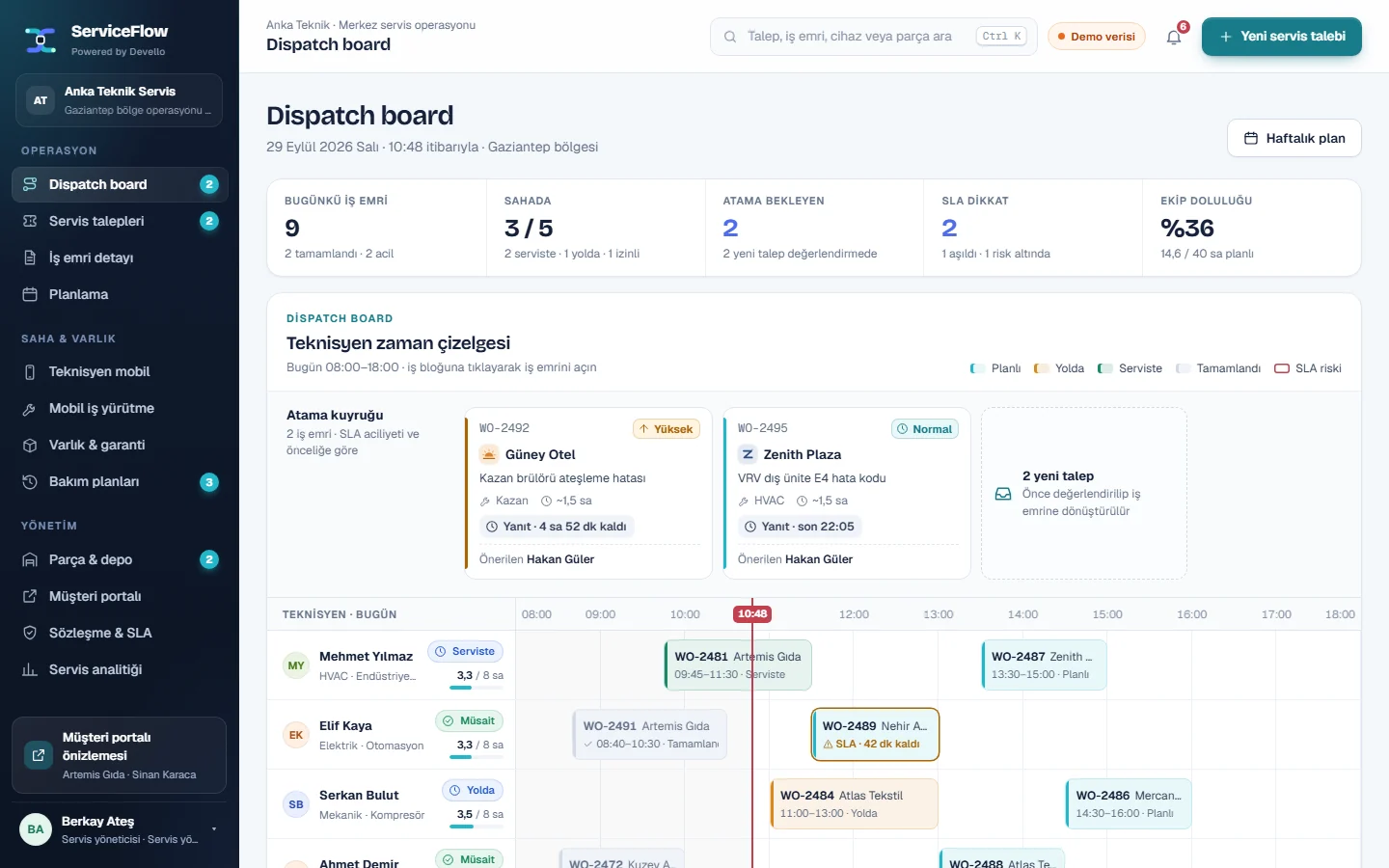Click the Yanıt · 4 sa 52 dk kaldı chip
This screenshot has height=868, width=1389.
click(557, 527)
